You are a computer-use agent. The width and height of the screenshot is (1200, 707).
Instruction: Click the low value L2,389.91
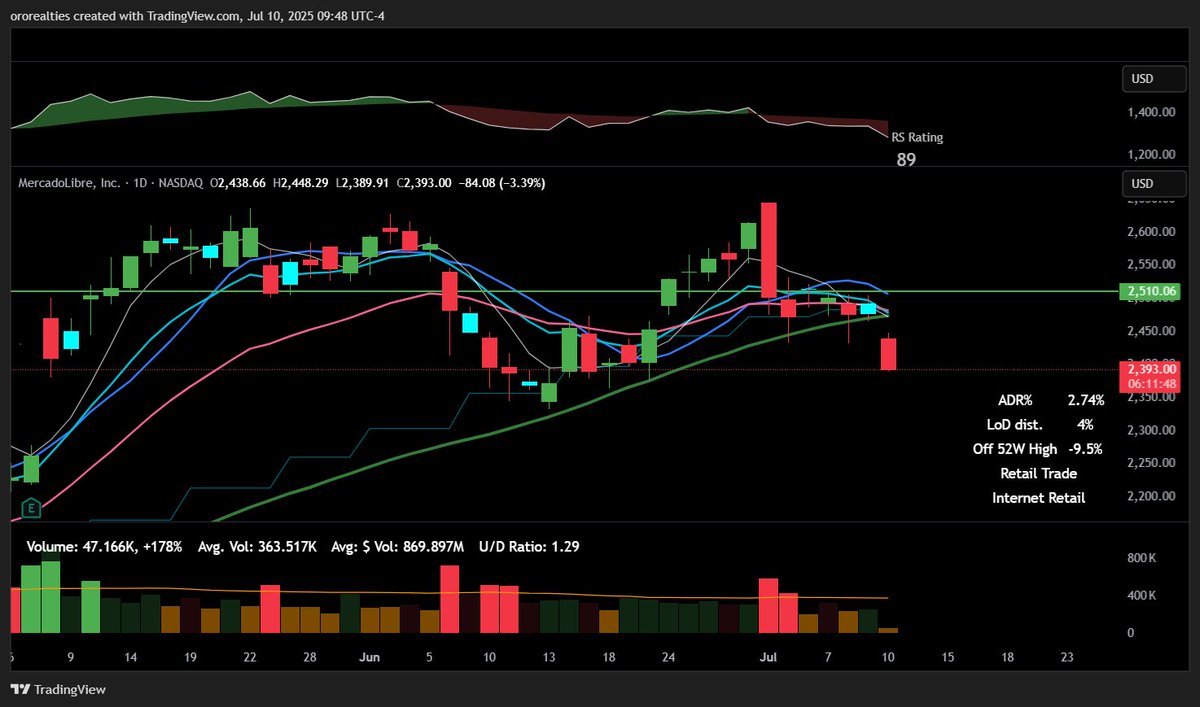tap(364, 183)
